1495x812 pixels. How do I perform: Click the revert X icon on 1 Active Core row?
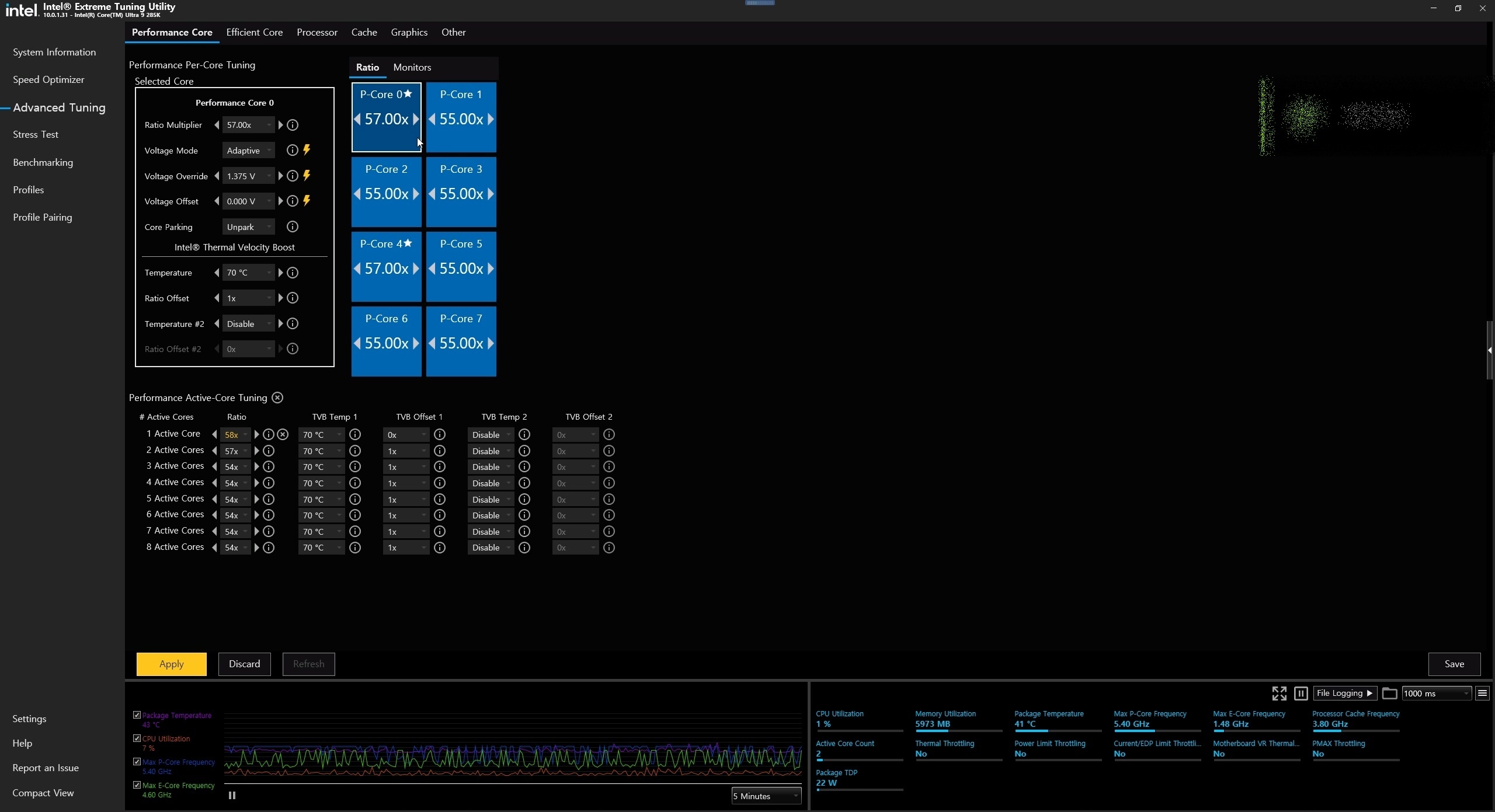pyautogui.click(x=283, y=434)
